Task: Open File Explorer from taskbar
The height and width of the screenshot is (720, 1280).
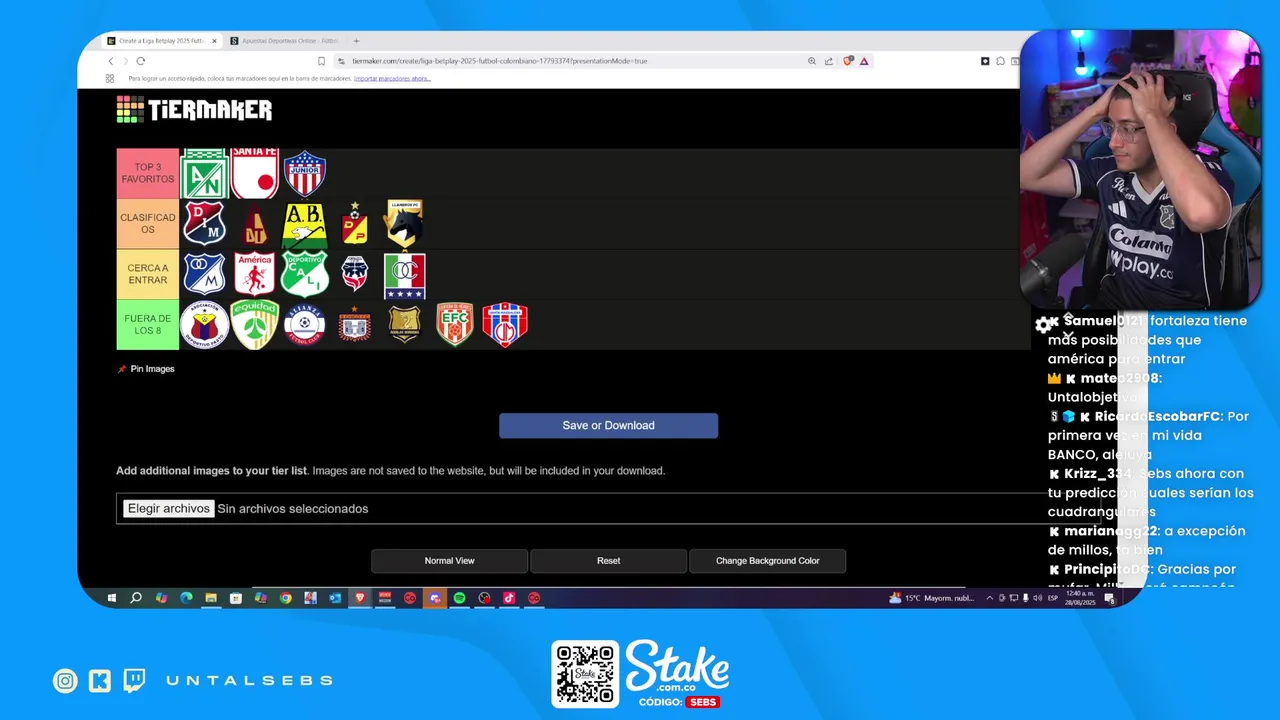Action: coord(211,598)
